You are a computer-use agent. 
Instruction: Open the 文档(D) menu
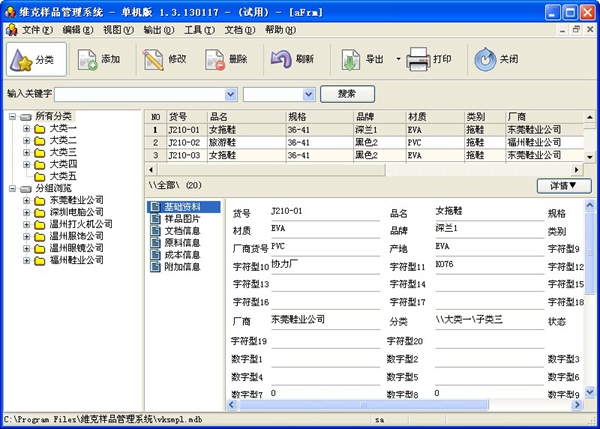240,30
